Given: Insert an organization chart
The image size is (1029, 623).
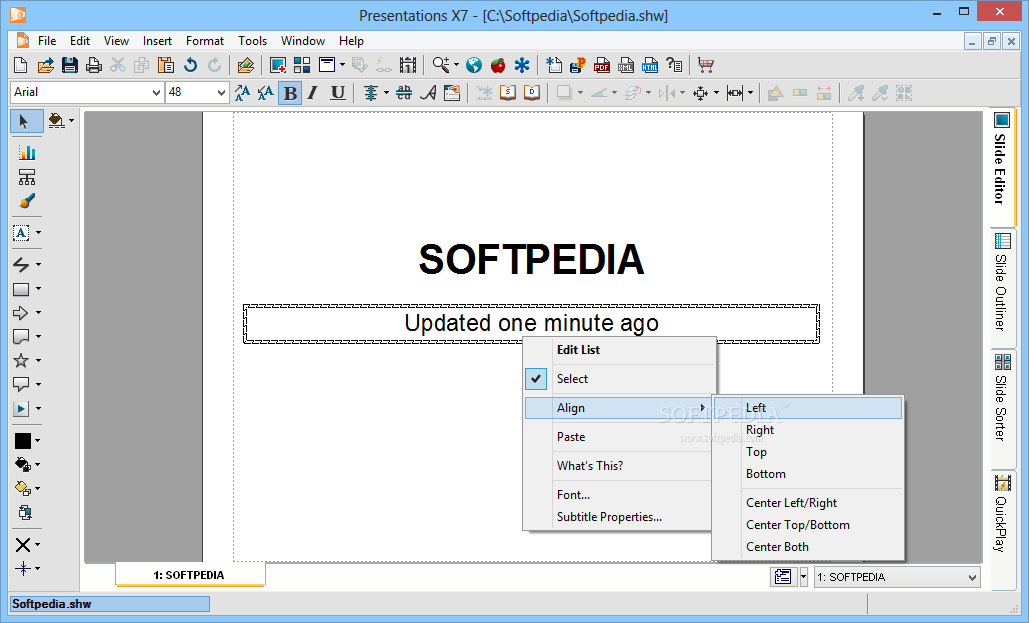Looking at the screenshot, I should tap(27, 177).
